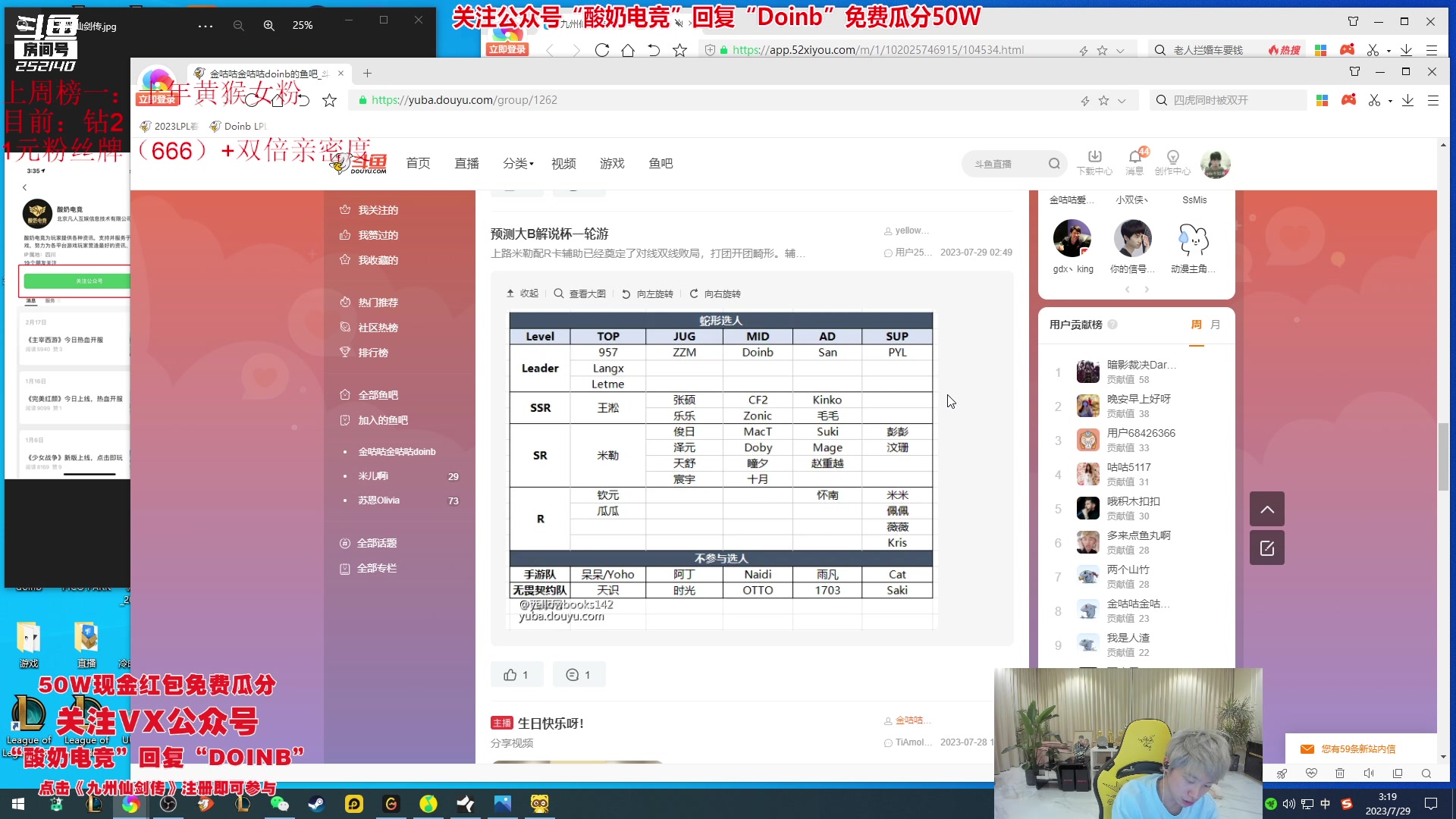
Task: Click the back-to-top arrow button
Action: [1267, 510]
